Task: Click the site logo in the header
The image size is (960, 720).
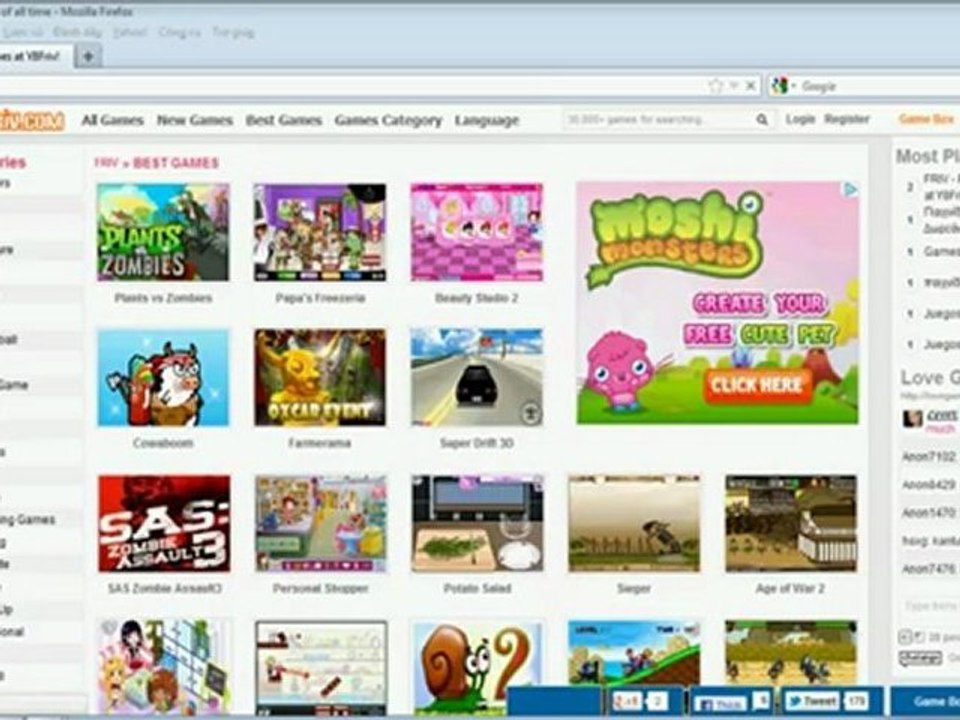Action: 32,120
